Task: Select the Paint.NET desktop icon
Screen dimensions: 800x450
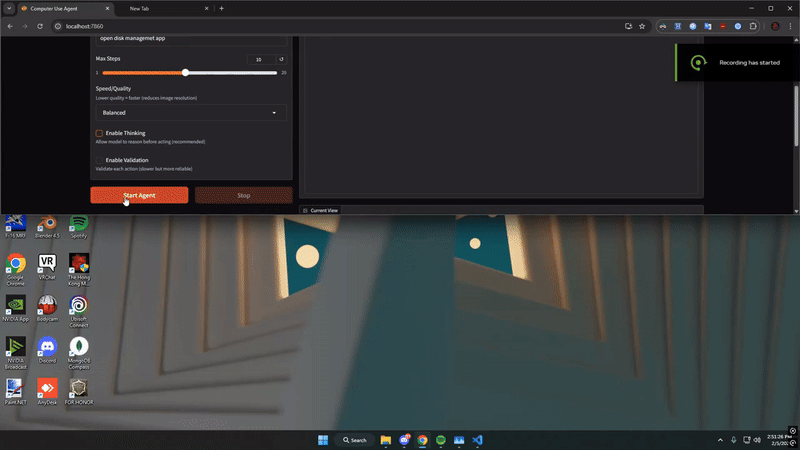Action: (15, 392)
